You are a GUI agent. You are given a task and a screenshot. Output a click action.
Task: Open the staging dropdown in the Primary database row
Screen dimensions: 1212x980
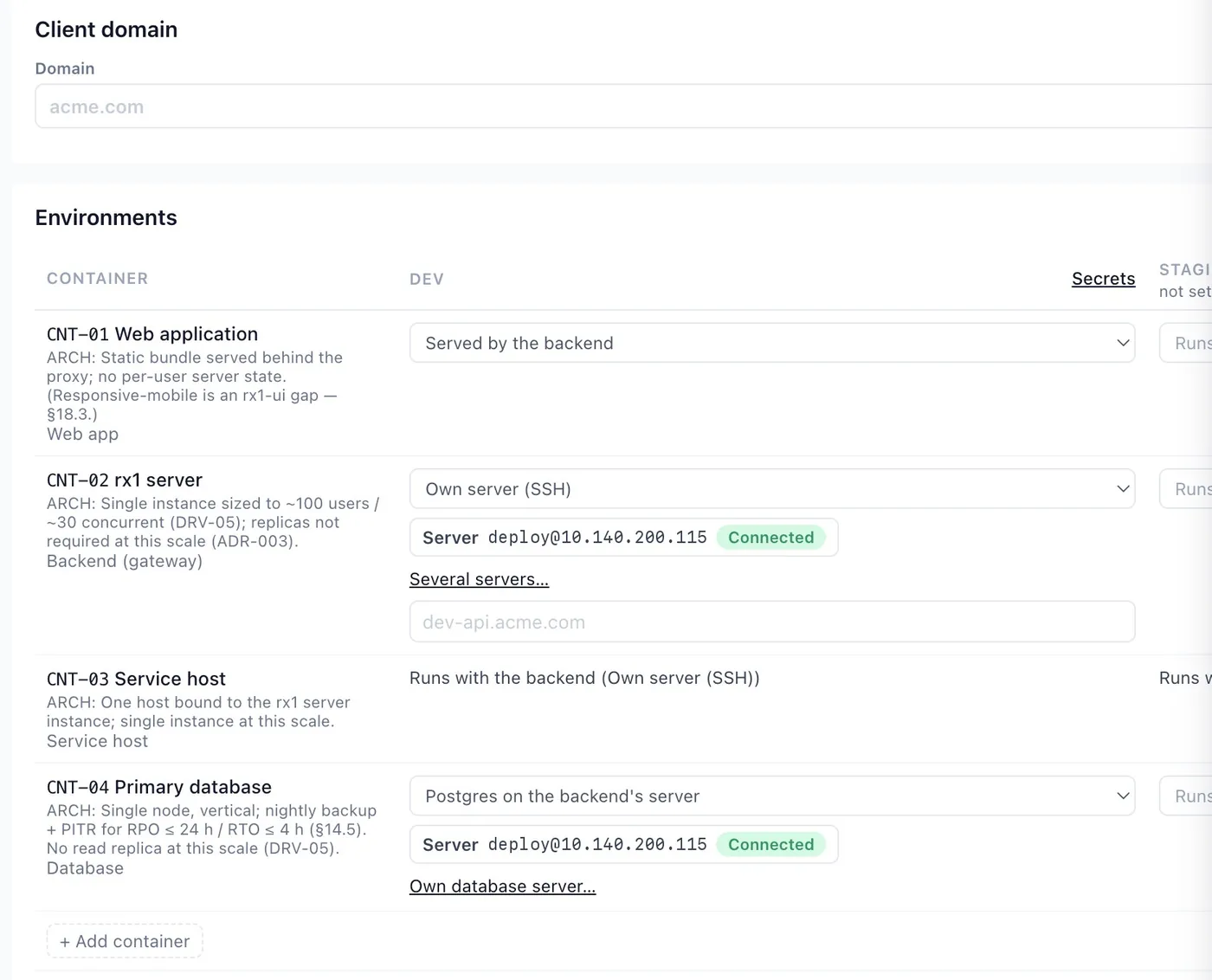[x=1186, y=796]
